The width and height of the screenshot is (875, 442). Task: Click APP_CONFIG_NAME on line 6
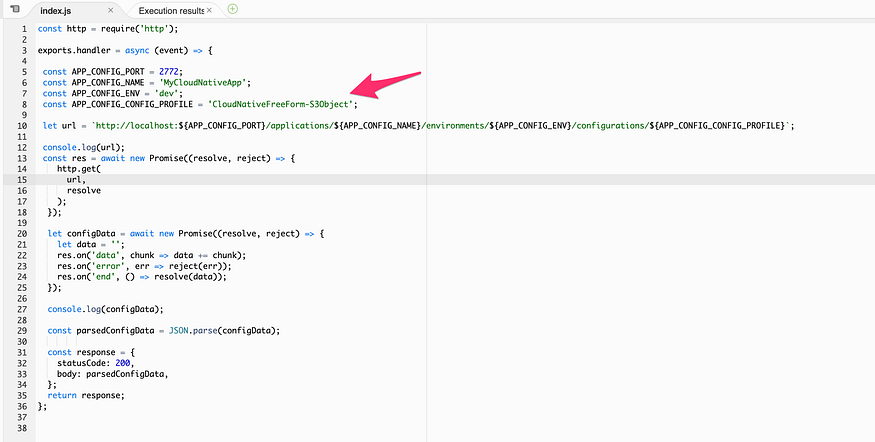[x=108, y=83]
